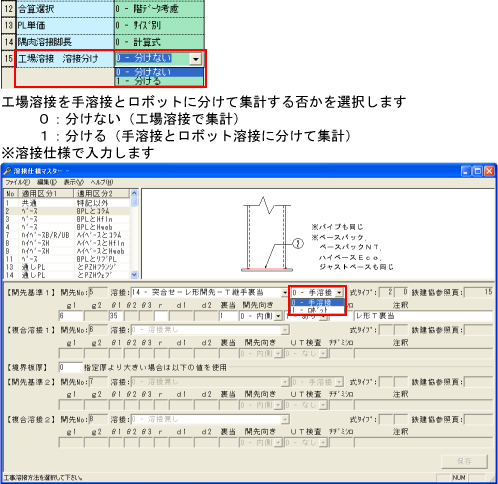Select list row 7 ハイベースB/R/UB
The height and width of the screenshot is (484, 498).
tap(67, 235)
